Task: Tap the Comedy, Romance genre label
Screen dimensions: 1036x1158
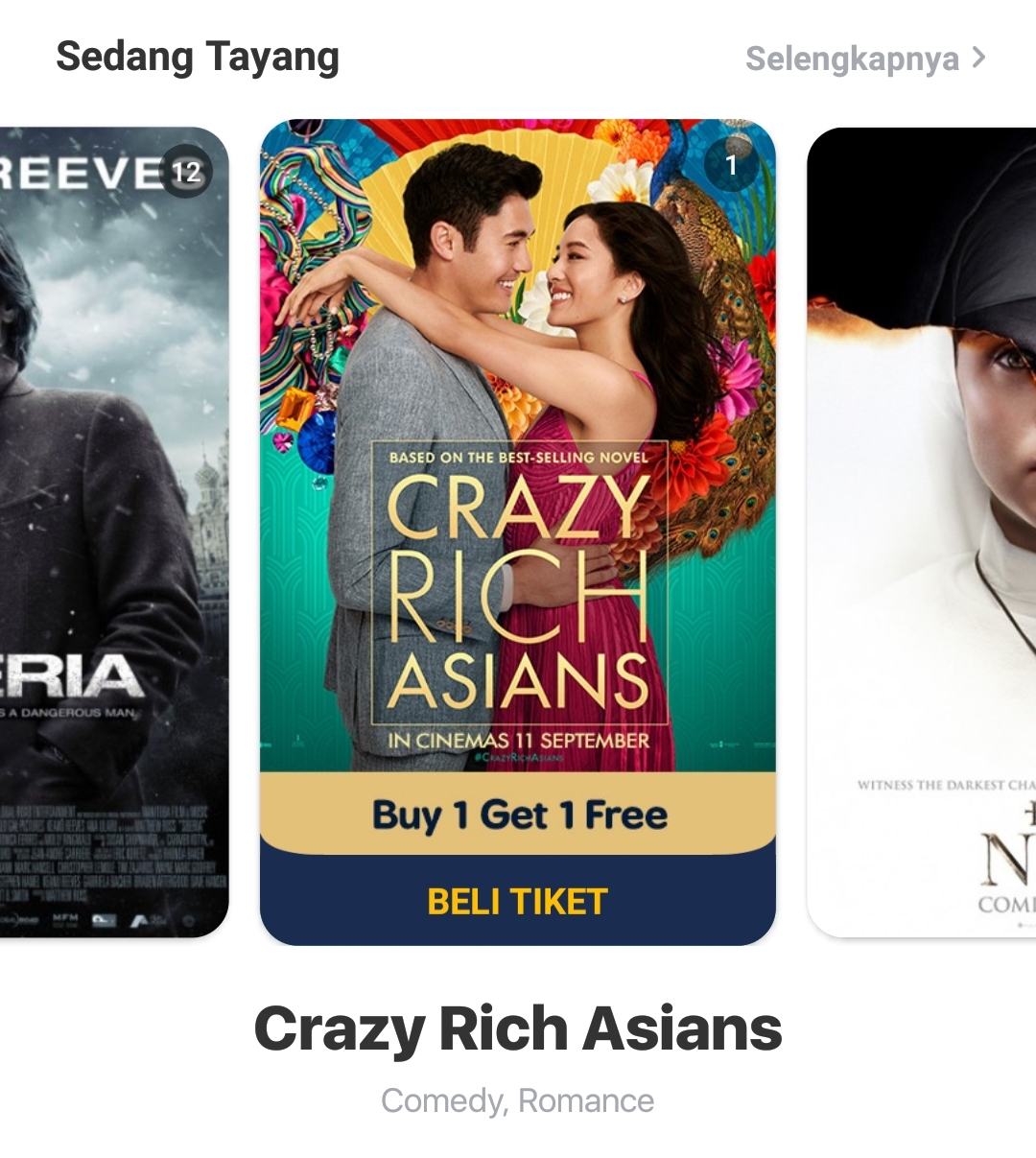Action: tap(518, 1100)
